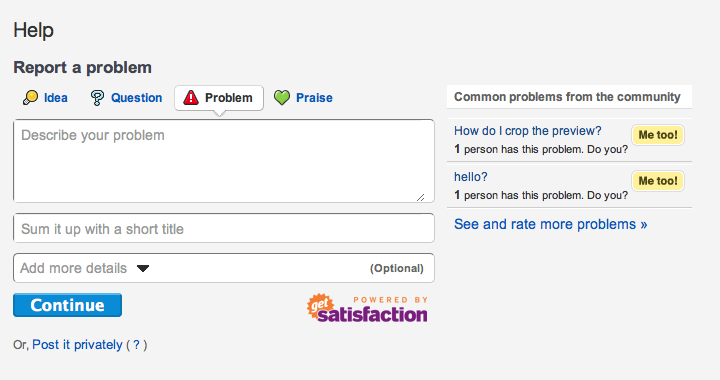Screen dimensions: 720x380
Task: Open the hello? problem link
Action: click(471, 177)
